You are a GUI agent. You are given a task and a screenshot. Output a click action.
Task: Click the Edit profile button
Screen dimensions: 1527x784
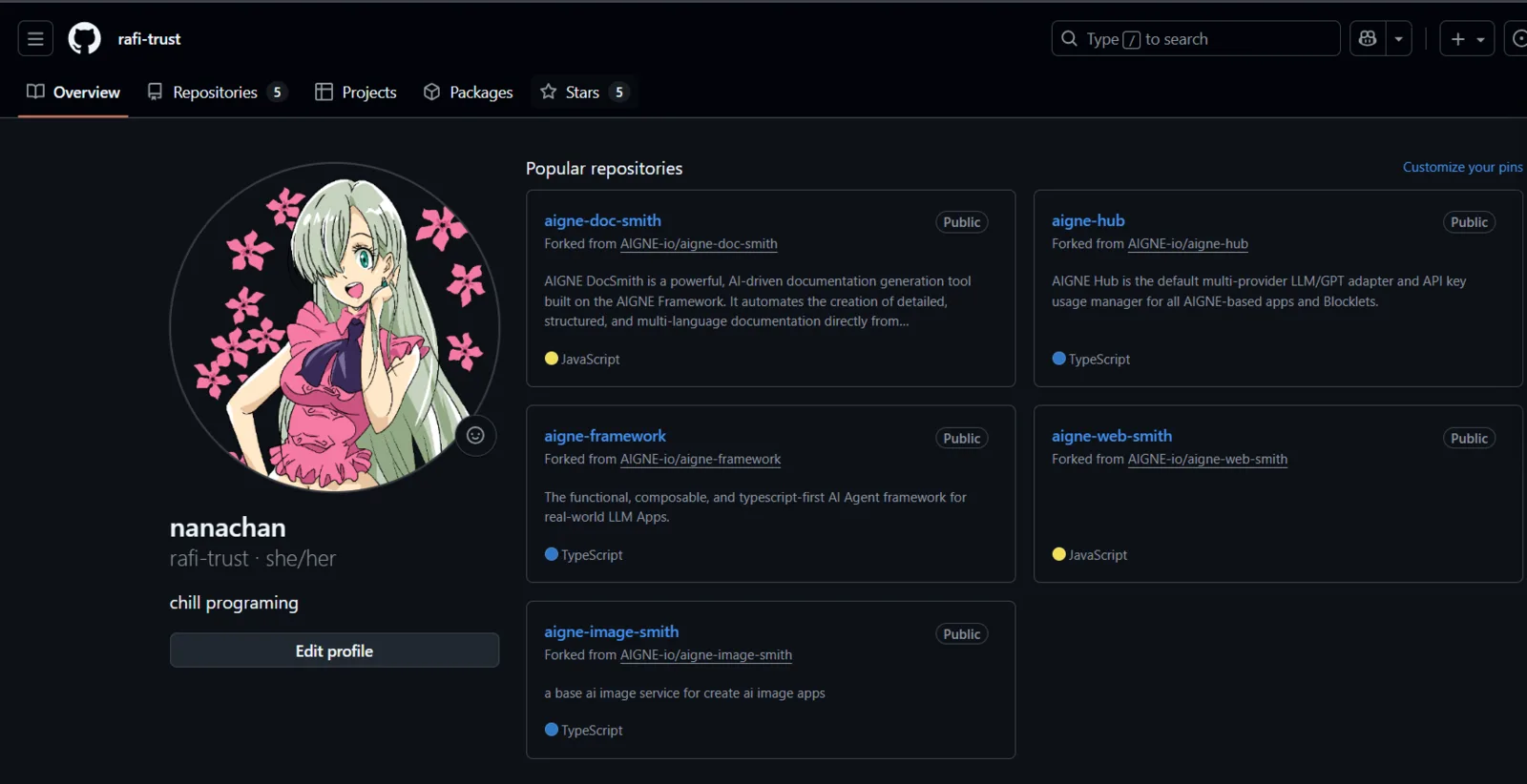334,650
